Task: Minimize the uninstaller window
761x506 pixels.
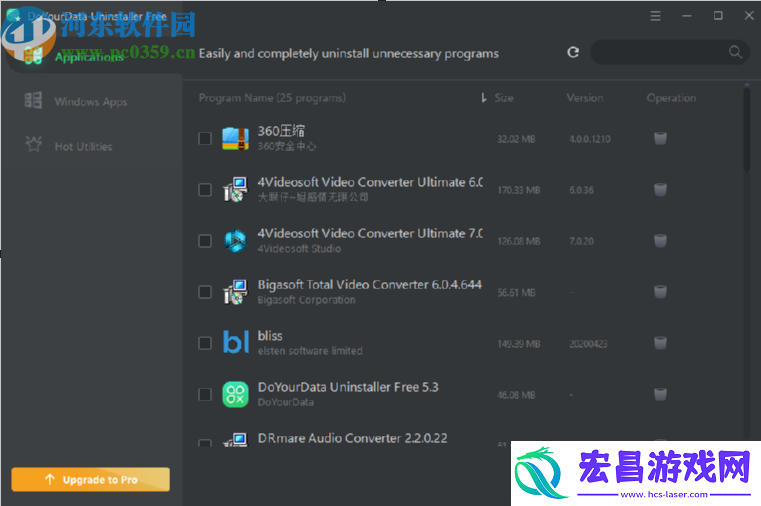Action: pos(687,16)
